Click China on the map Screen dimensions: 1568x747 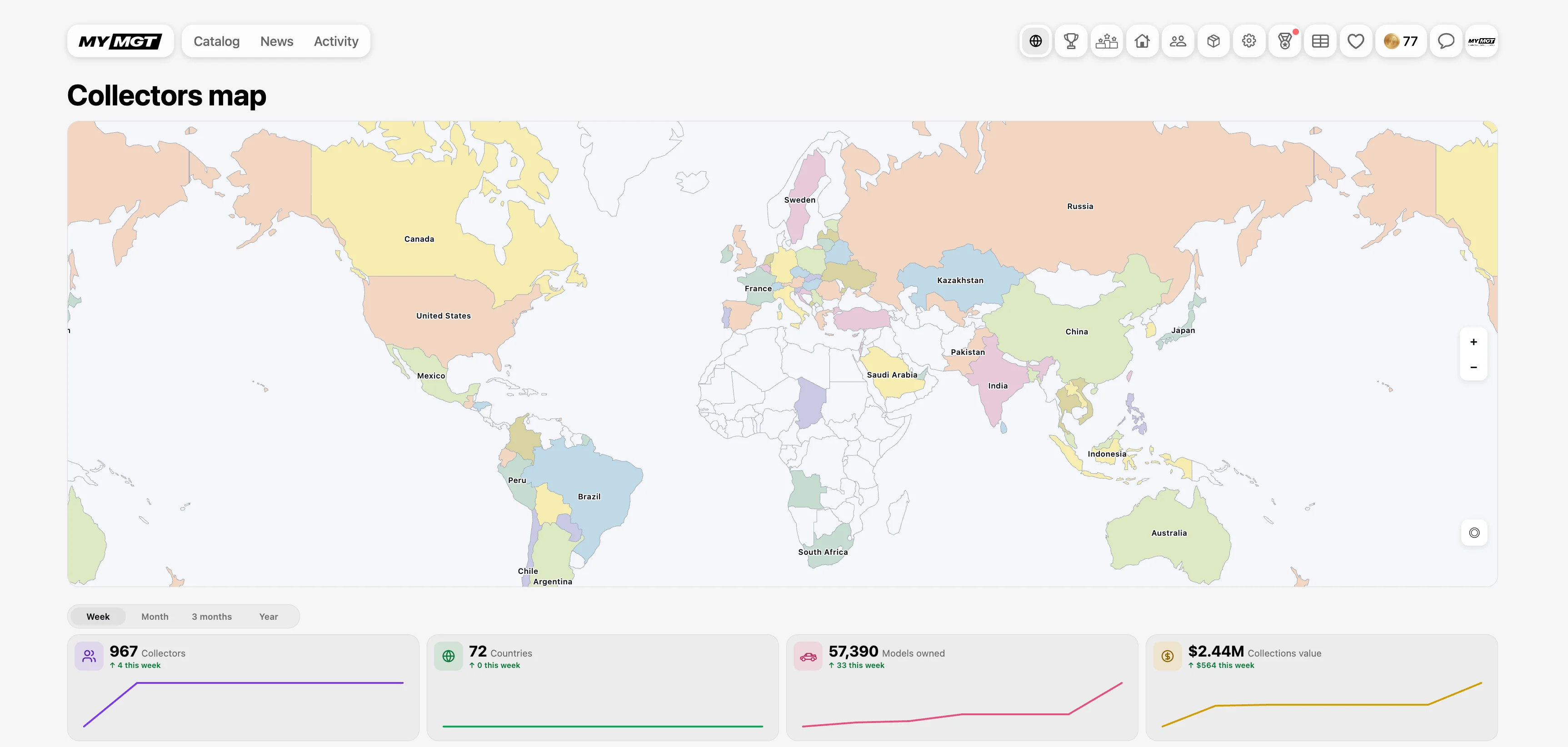(x=1077, y=332)
